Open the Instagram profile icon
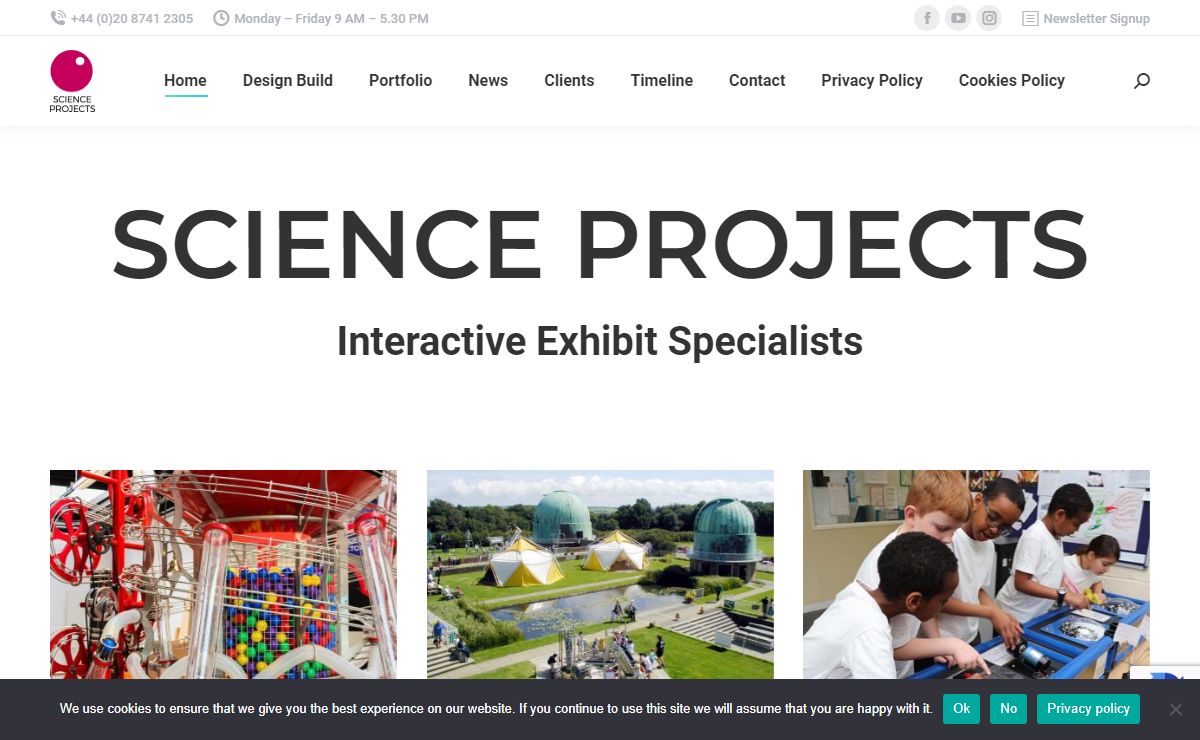Screen dimensions: 1200x740 click(x=989, y=18)
